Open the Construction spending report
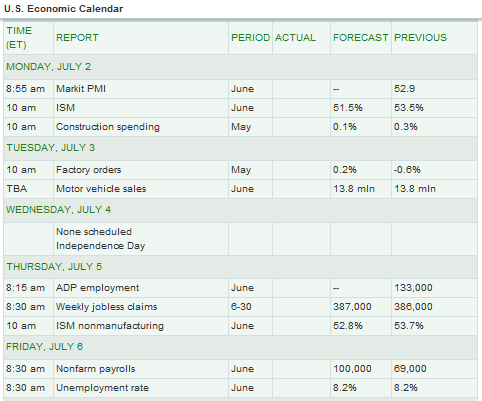This screenshot has height=401, width=482. (x=108, y=127)
